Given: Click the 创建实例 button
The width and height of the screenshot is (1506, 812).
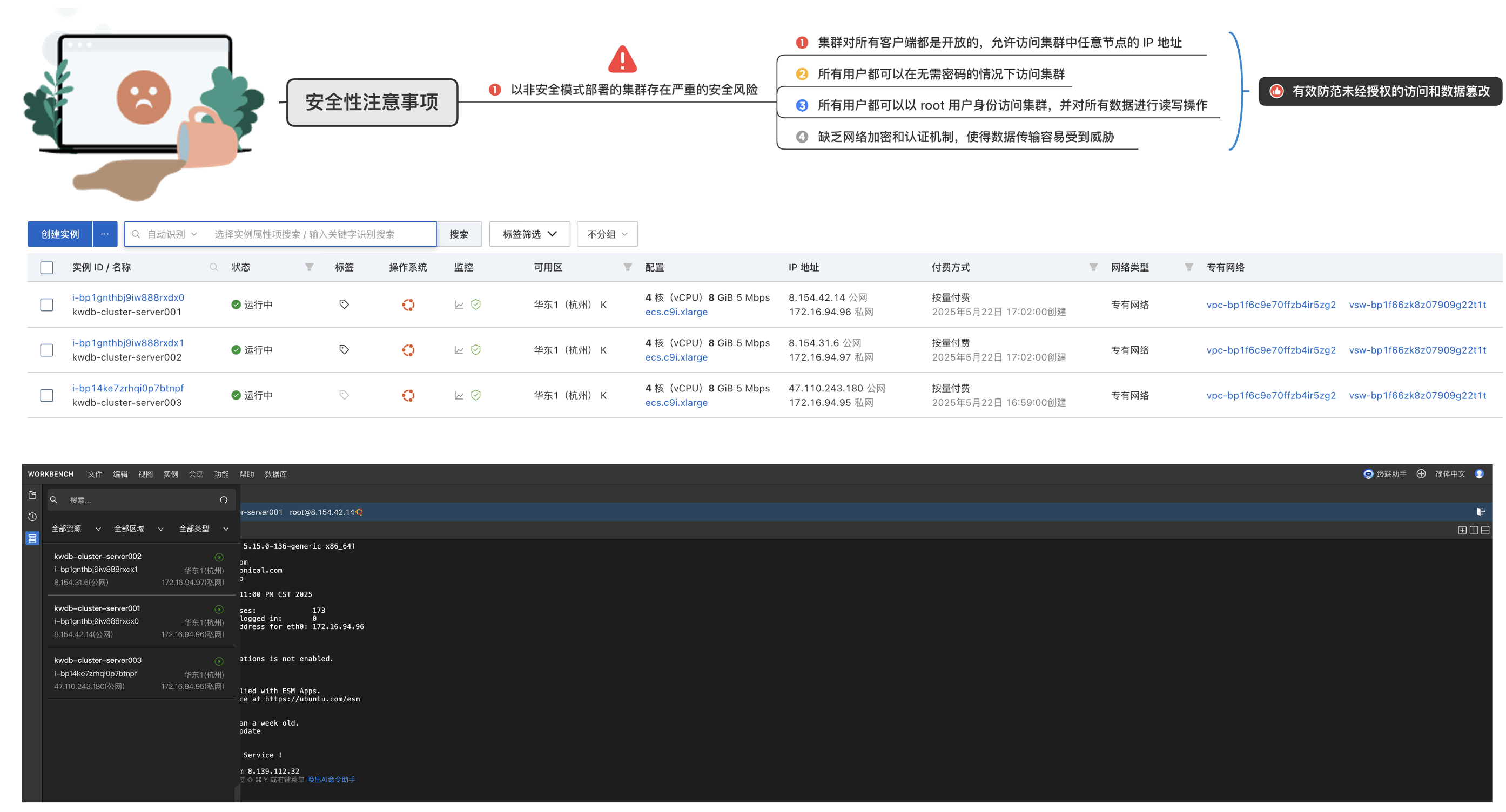Looking at the screenshot, I should [x=59, y=234].
